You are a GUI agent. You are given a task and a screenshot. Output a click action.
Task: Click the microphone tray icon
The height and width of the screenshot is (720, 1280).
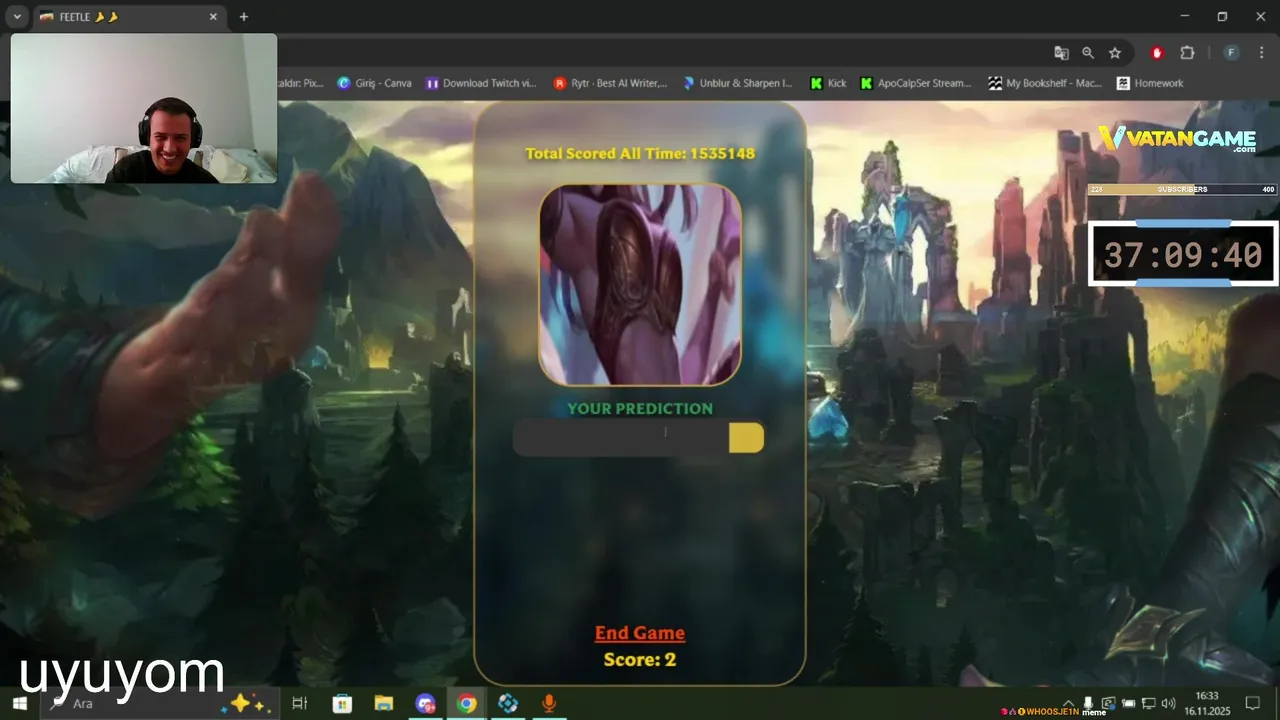click(x=1088, y=704)
